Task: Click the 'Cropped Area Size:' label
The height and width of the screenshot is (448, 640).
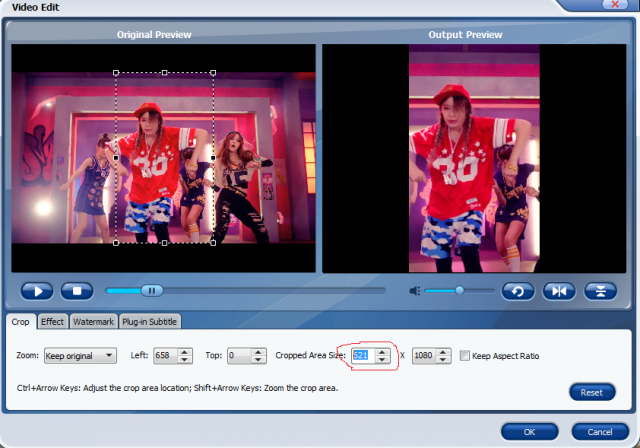Action: (311, 355)
